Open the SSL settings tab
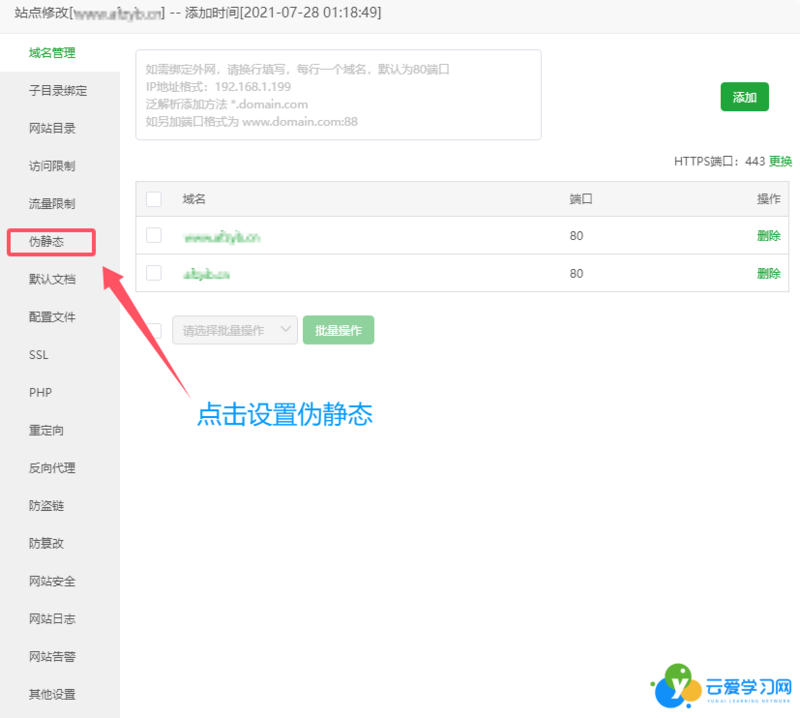The image size is (800, 718). pos(39,355)
